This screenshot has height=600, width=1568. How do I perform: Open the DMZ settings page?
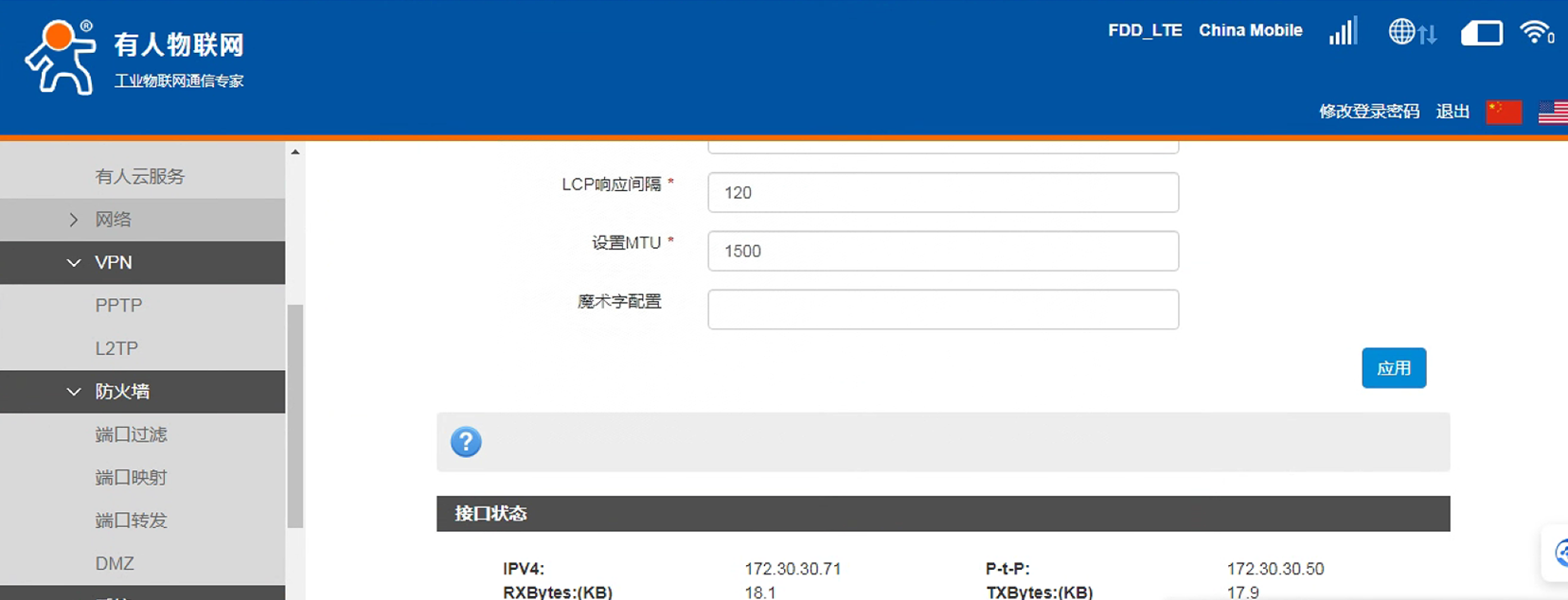pyautogui.click(x=115, y=563)
